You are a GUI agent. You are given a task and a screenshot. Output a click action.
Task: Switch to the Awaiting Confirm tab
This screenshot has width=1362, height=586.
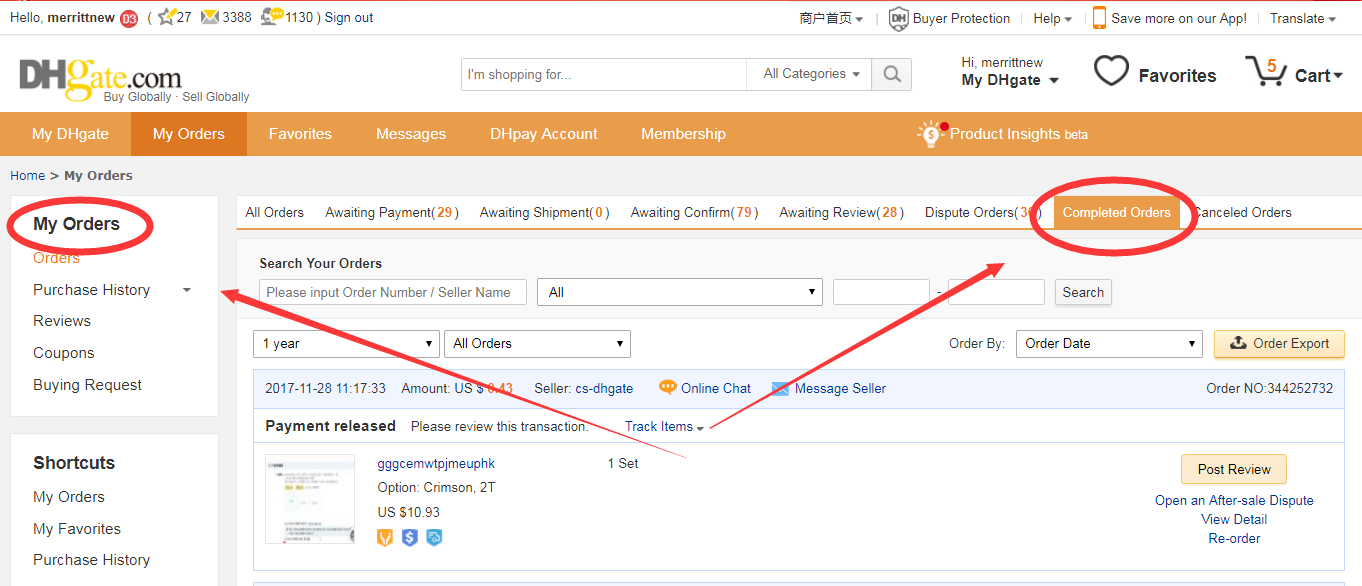tap(694, 212)
